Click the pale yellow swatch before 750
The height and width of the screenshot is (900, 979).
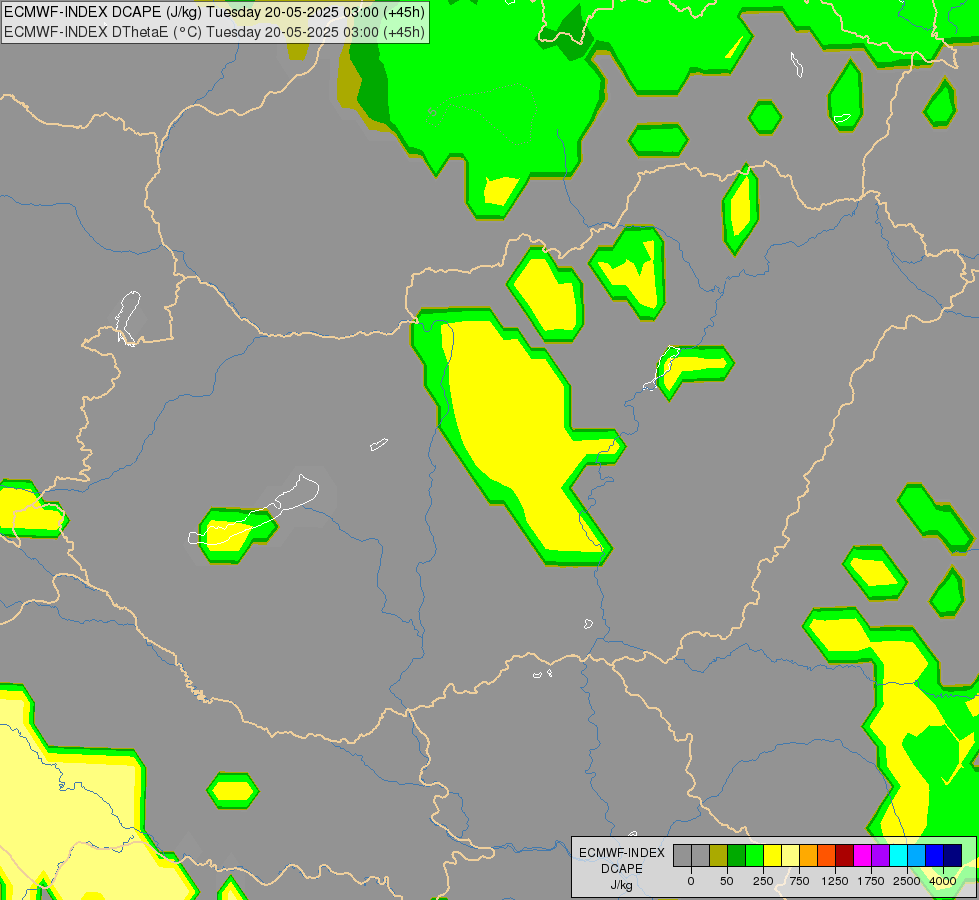[x=790, y=855]
